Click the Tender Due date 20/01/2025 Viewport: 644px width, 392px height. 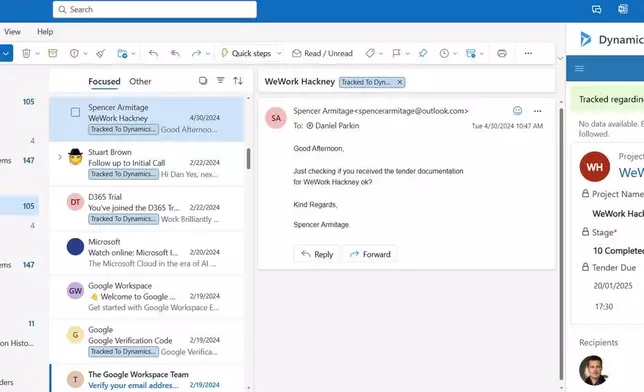click(x=613, y=286)
